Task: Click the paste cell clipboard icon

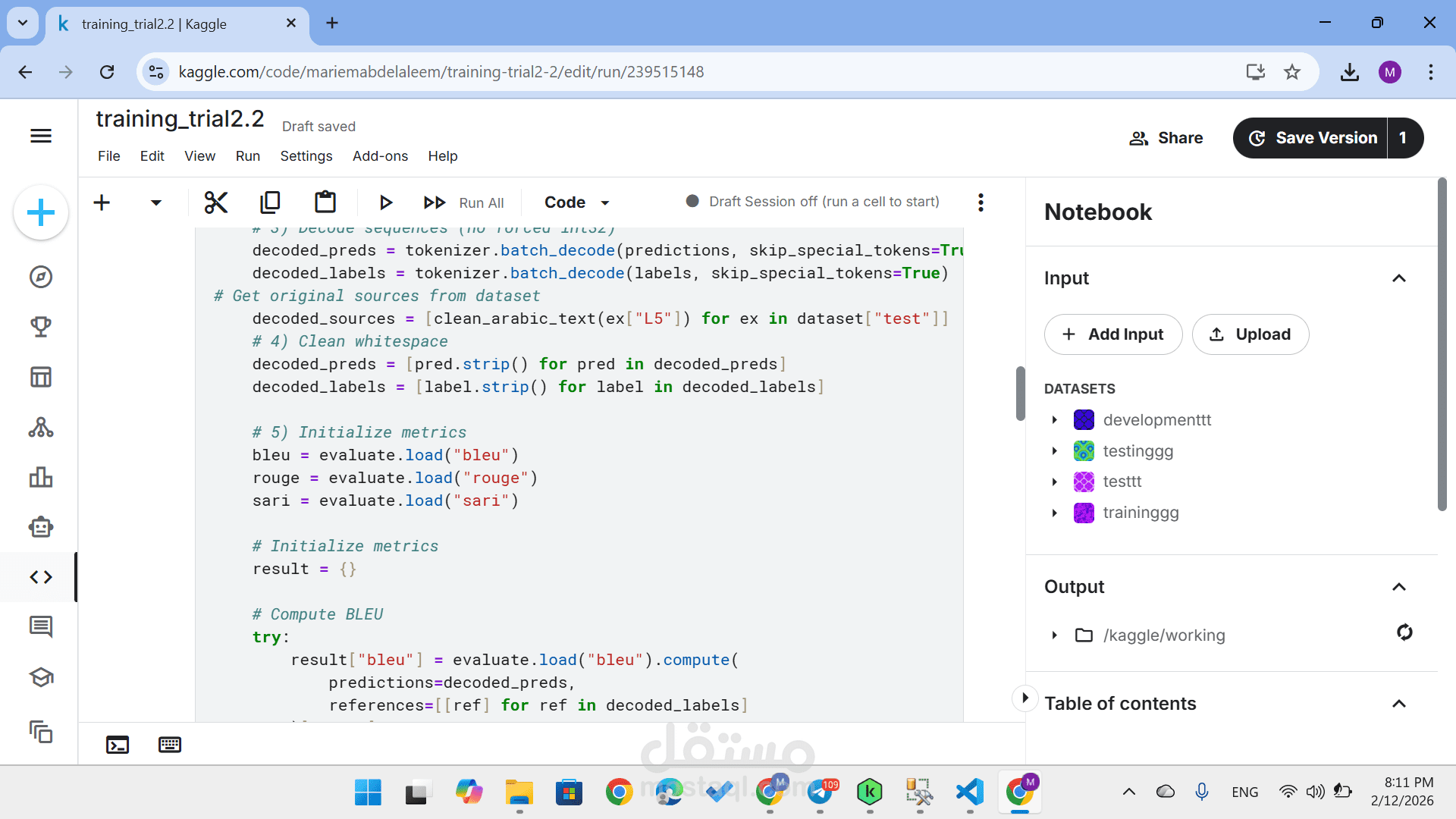Action: click(x=325, y=202)
